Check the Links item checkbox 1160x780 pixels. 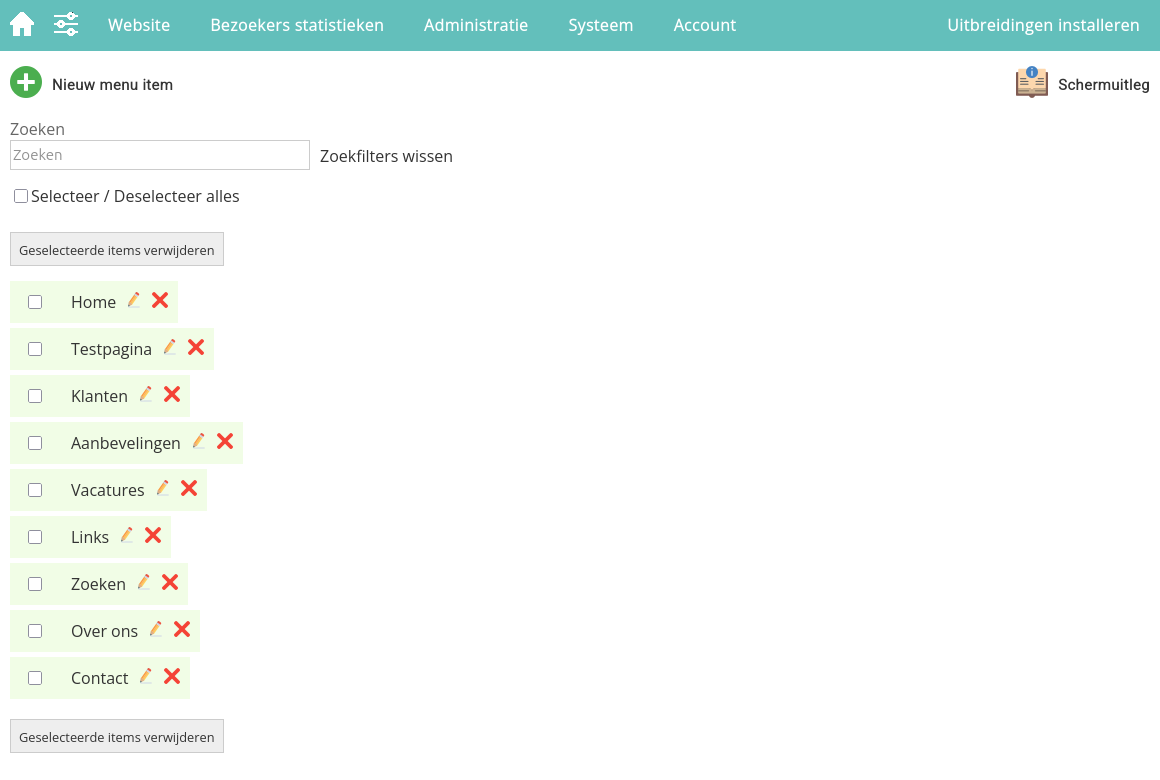pyautogui.click(x=35, y=537)
